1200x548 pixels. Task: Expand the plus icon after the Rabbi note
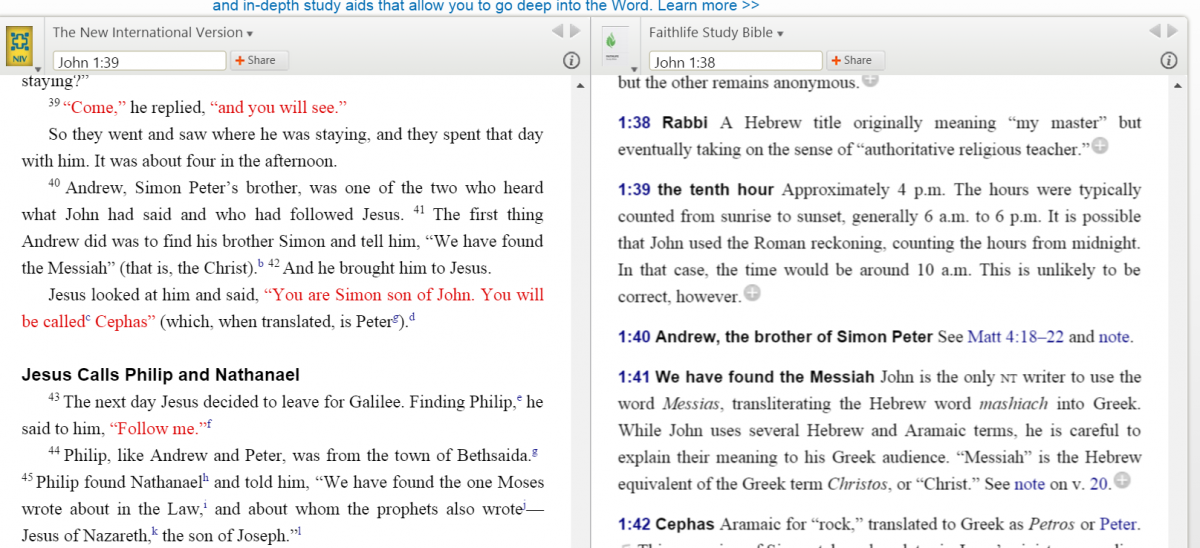1101,147
